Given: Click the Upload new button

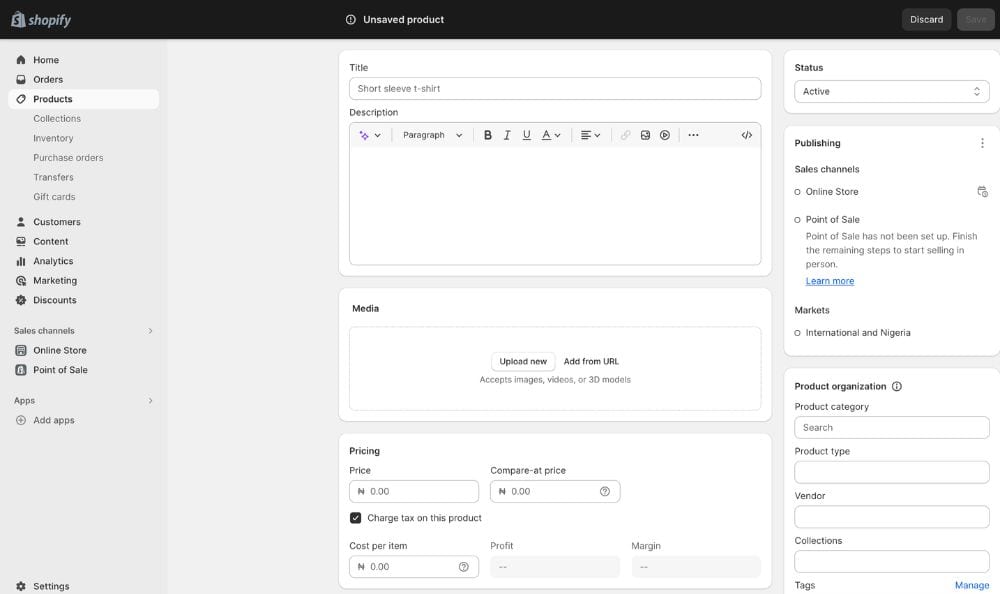Looking at the screenshot, I should (x=523, y=361).
